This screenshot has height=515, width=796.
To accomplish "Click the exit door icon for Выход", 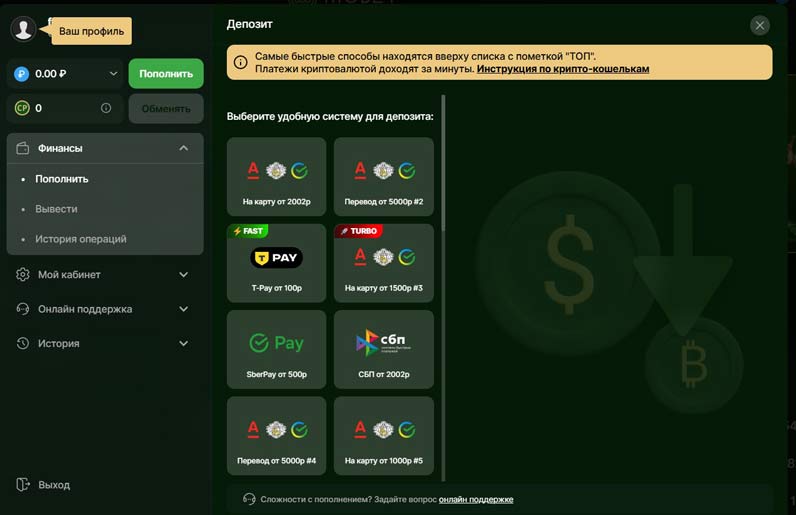I will click(23, 485).
